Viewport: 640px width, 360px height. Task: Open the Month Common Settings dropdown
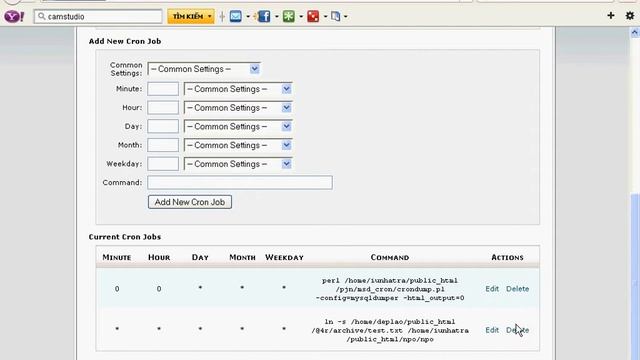click(x=238, y=145)
